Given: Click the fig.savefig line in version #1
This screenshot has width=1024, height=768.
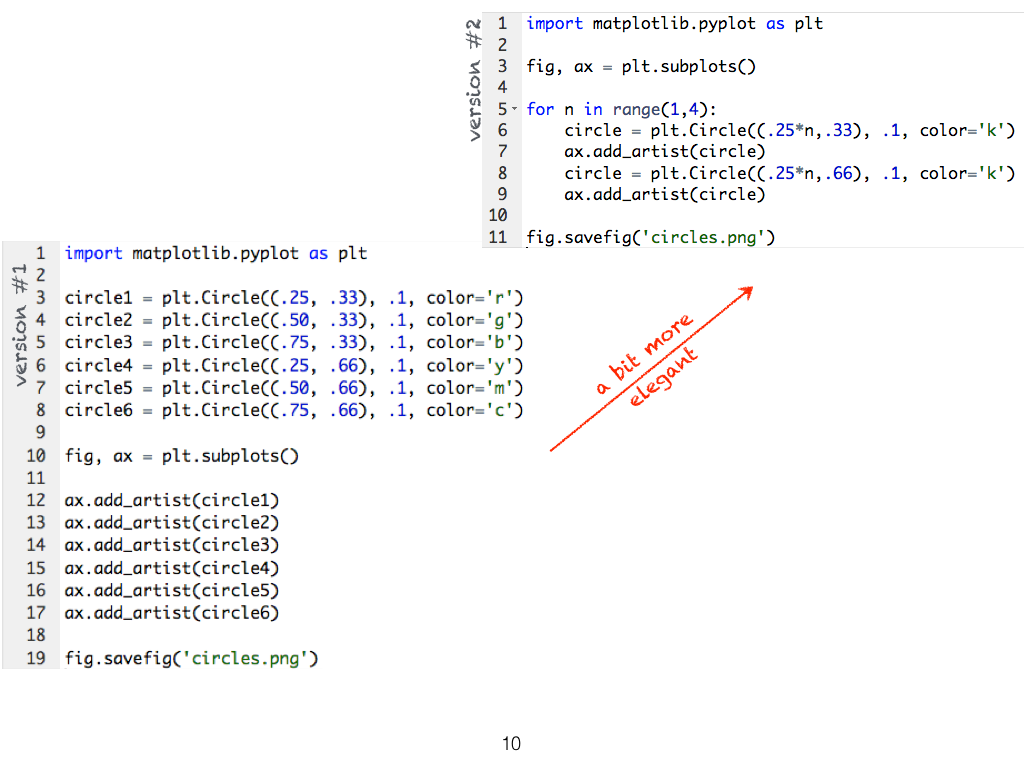Looking at the screenshot, I should click(192, 659).
